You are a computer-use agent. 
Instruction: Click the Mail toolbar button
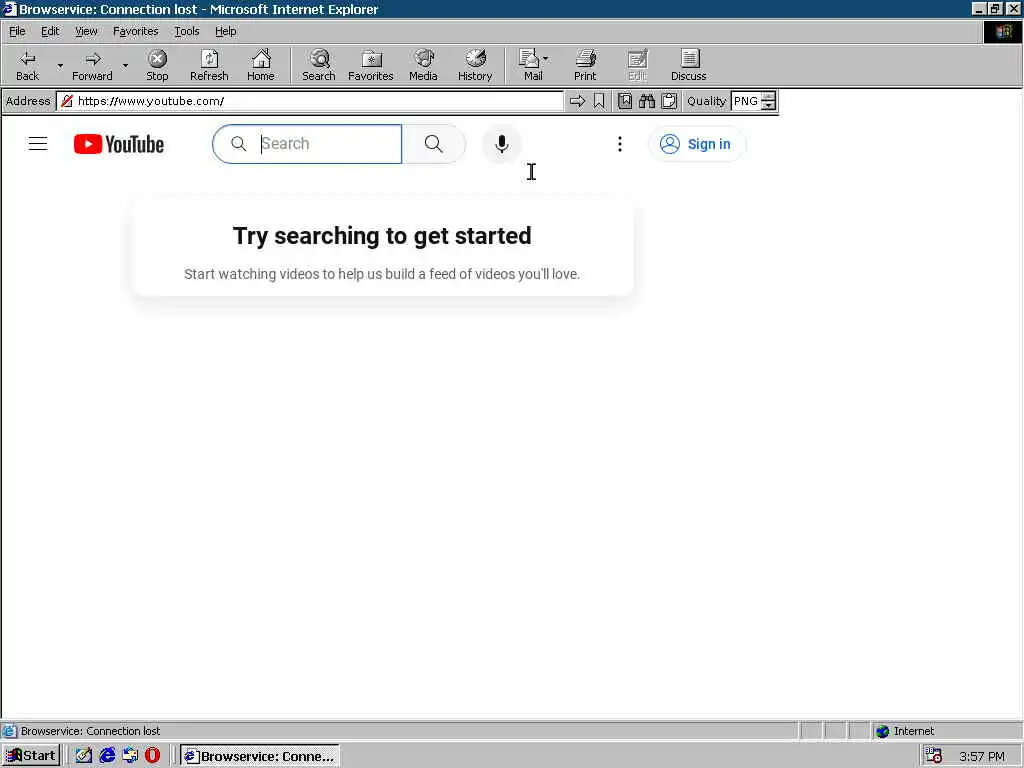pyautogui.click(x=531, y=65)
